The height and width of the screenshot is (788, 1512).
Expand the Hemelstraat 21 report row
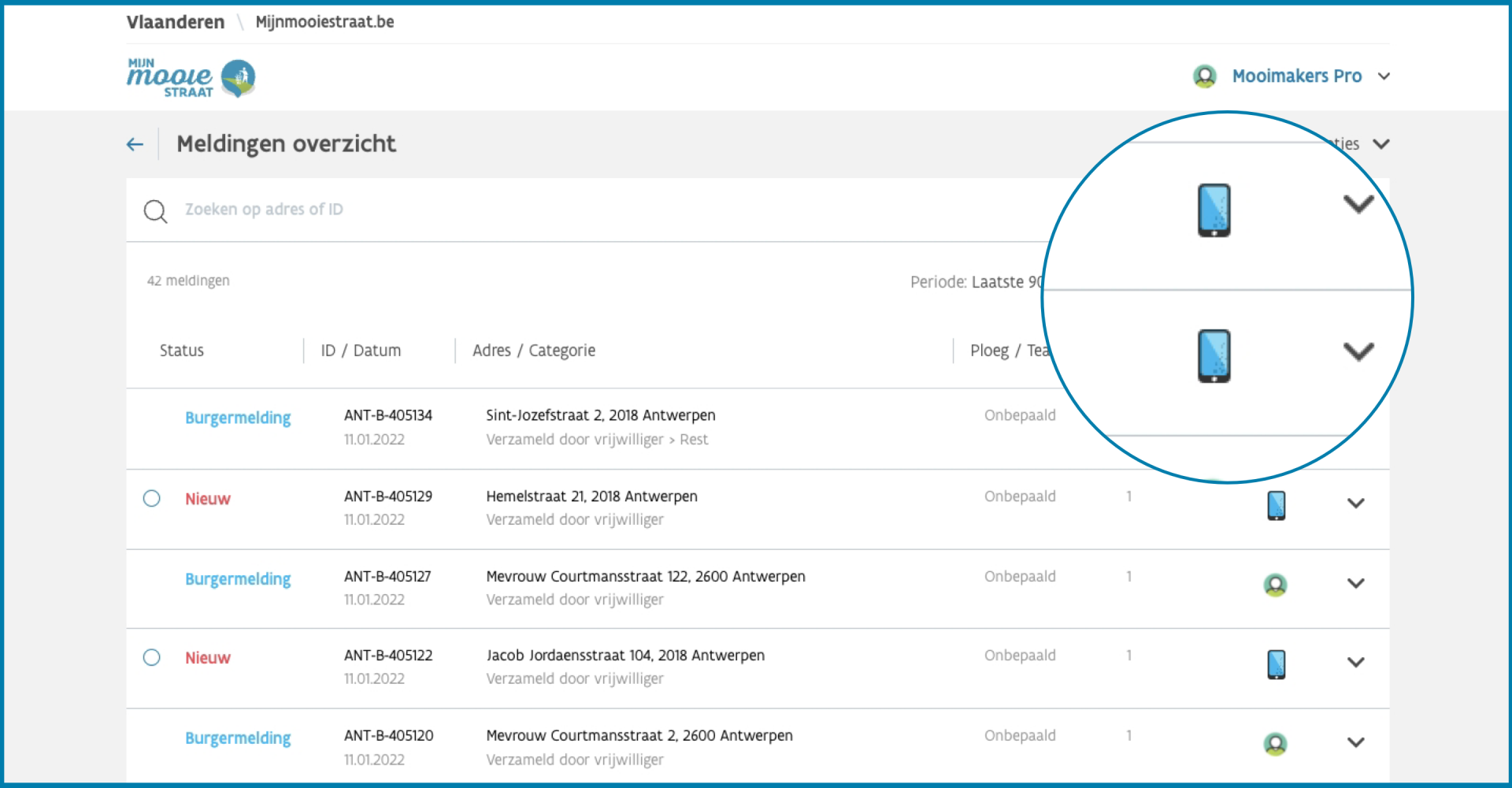point(1355,504)
